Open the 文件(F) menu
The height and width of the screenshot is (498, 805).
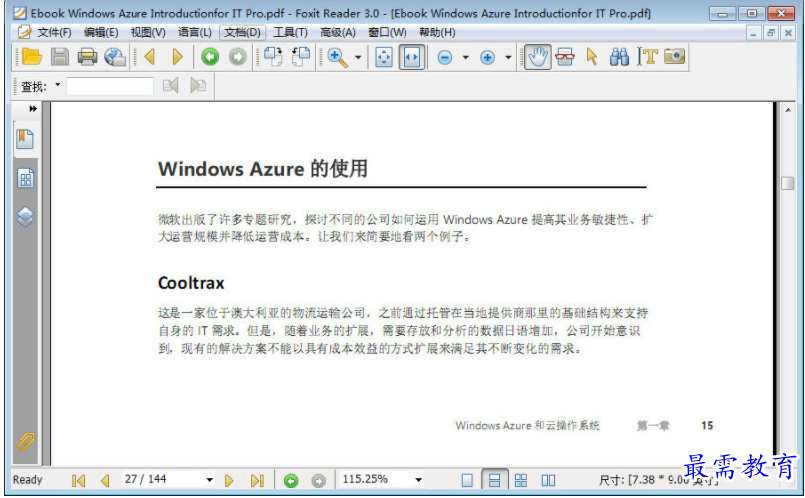[x=54, y=32]
